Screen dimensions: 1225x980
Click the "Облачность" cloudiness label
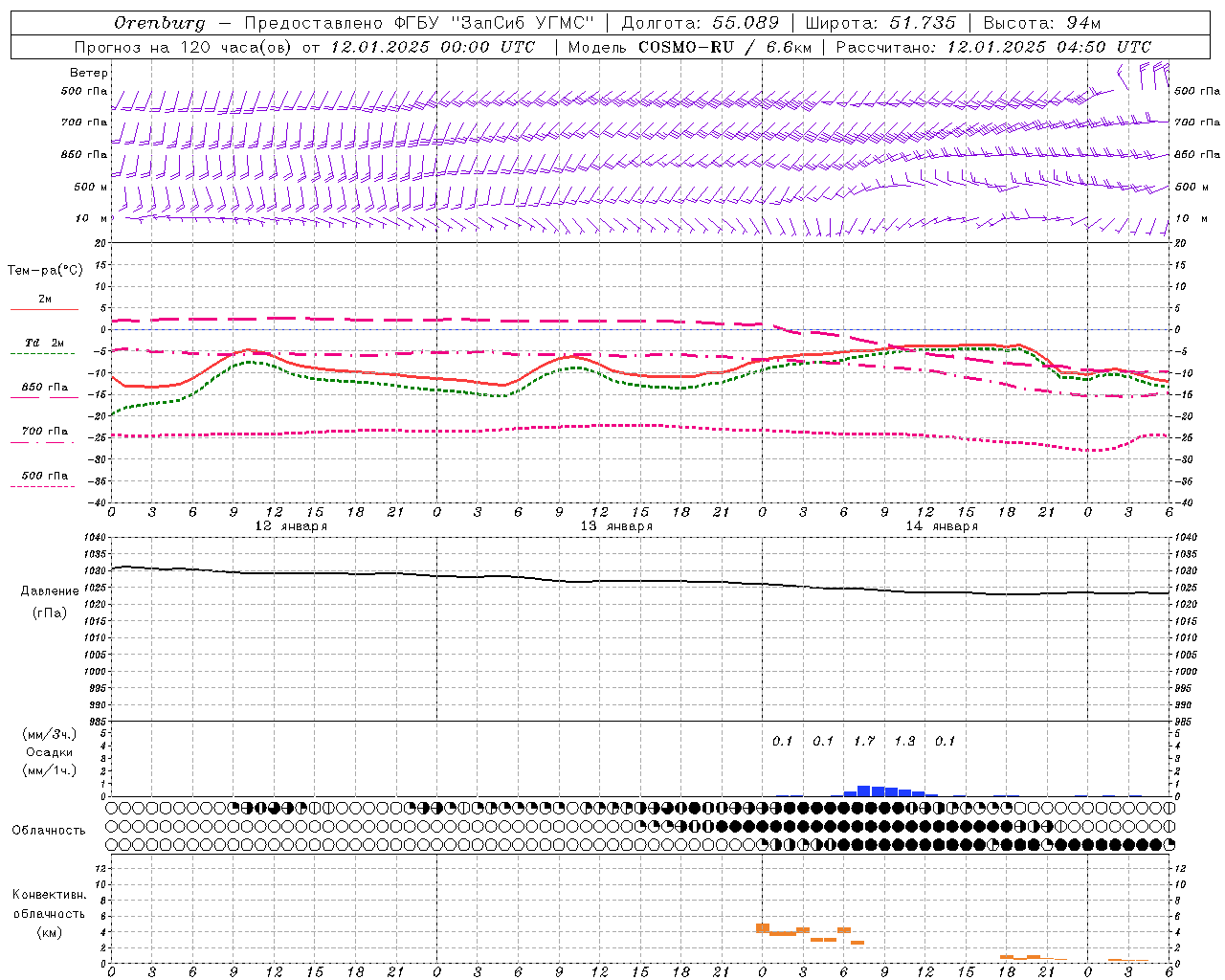click(x=49, y=831)
